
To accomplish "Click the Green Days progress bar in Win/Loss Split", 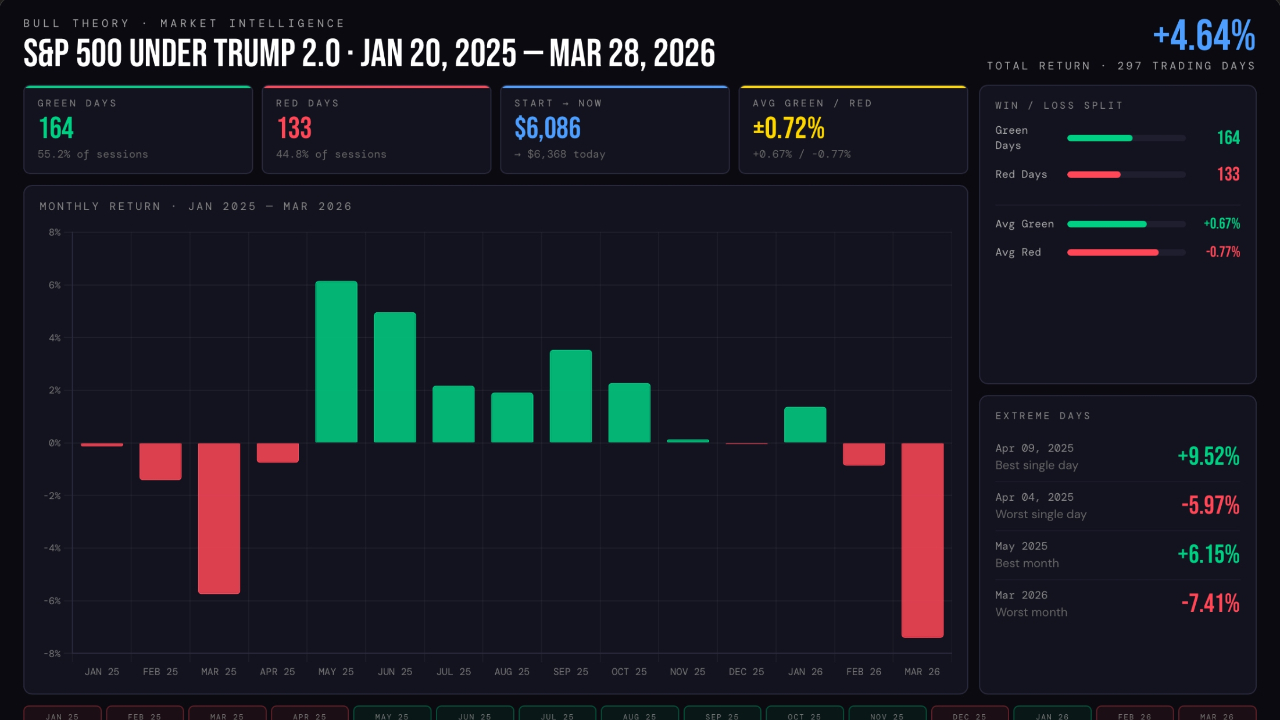I will (x=1126, y=138).
